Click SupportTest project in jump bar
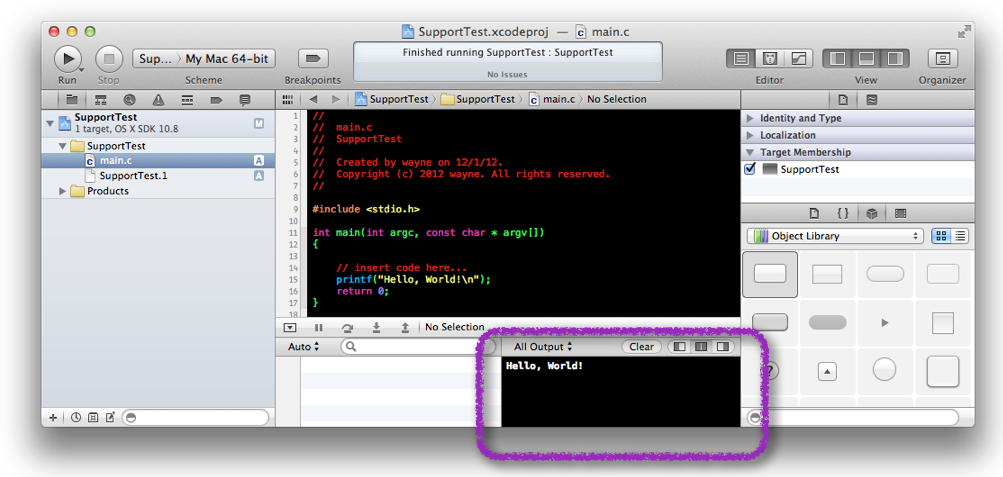The height and width of the screenshot is (477, 1003). point(391,99)
